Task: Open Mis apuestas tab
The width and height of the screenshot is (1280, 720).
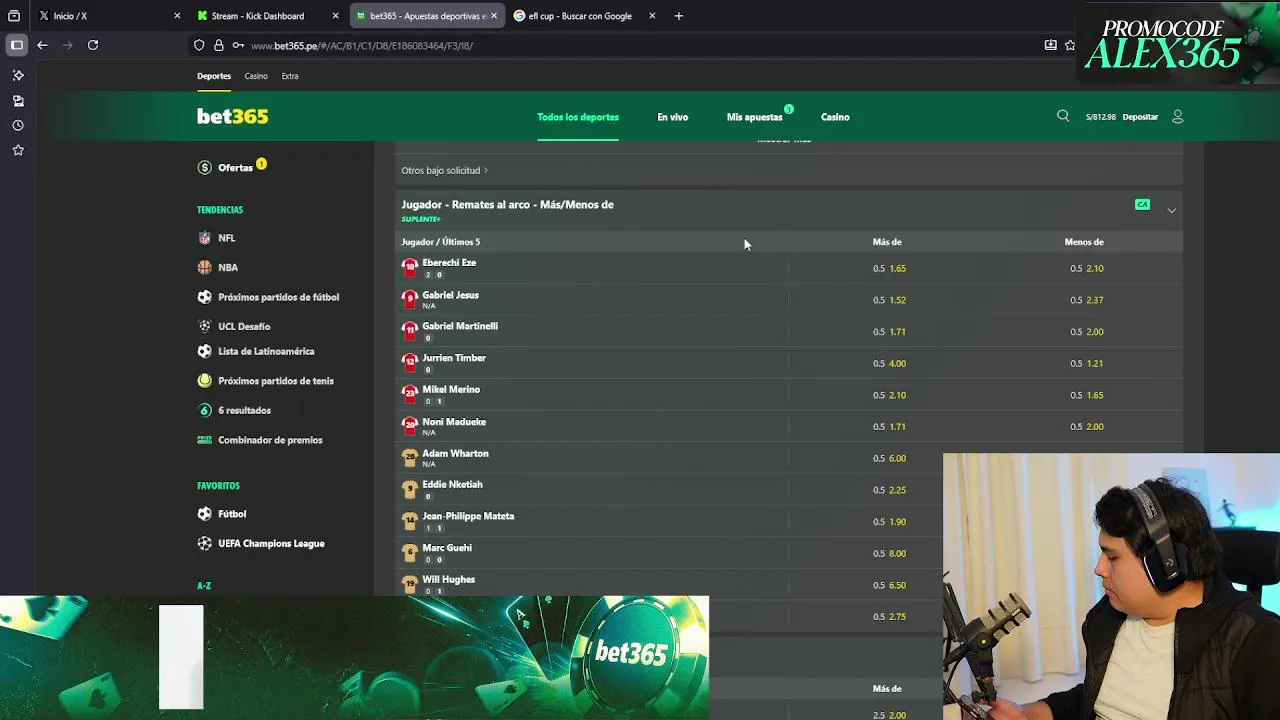Action: pos(754,117)
